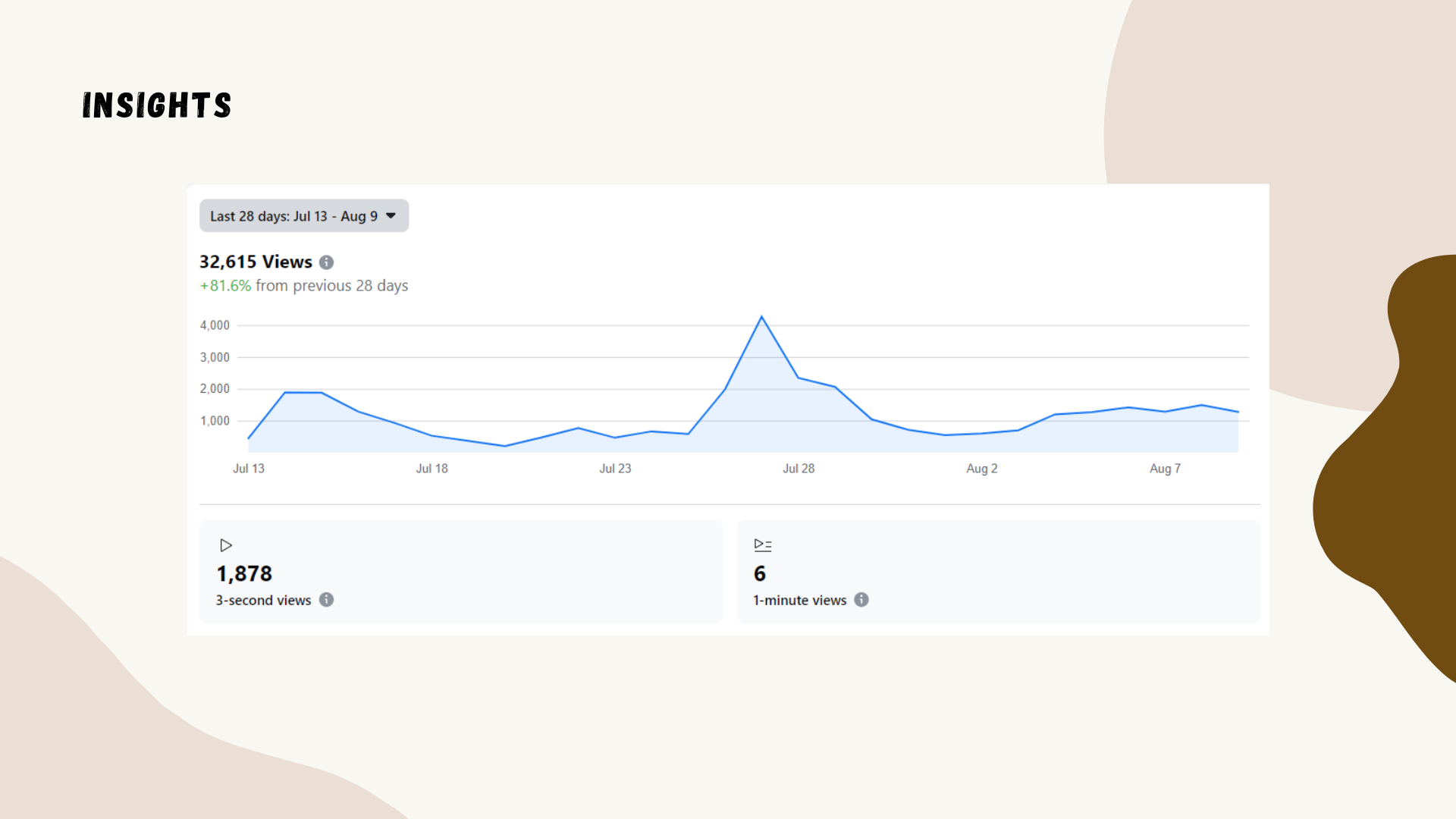Select the 3-second views card
This screenshot has width=1456, height=819.
(460, 571)
